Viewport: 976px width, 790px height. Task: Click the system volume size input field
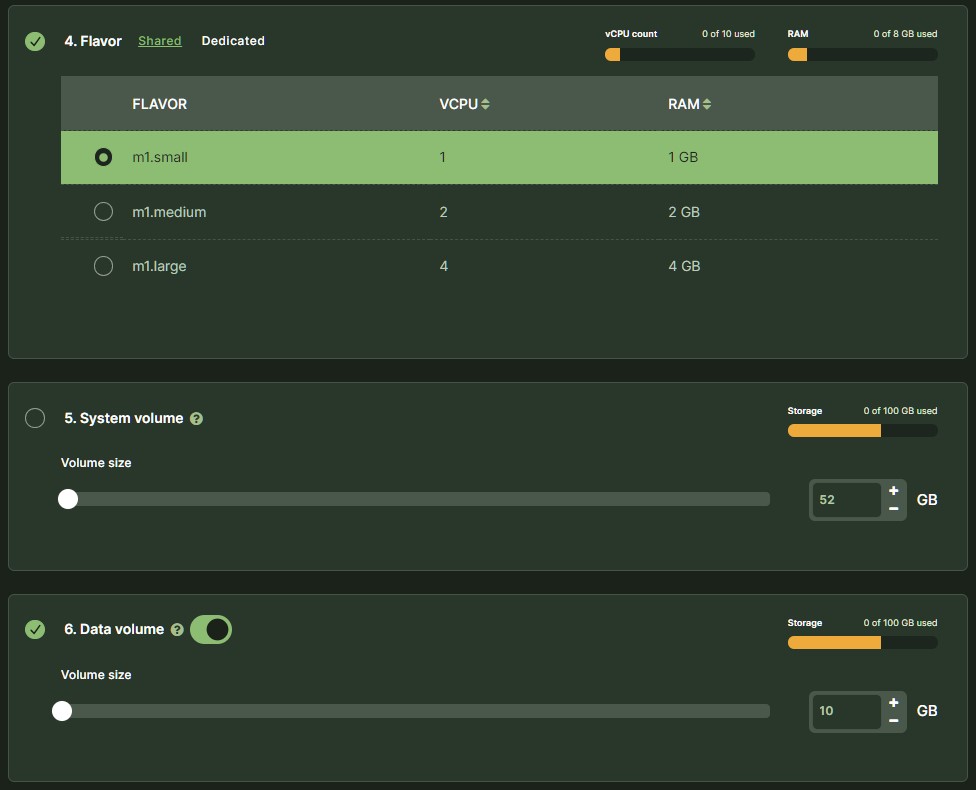click(x=845, y=500)
